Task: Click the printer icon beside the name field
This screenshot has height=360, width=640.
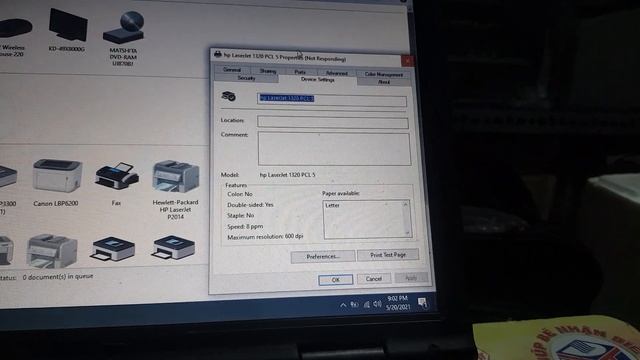Action: [x=229, y=96]
